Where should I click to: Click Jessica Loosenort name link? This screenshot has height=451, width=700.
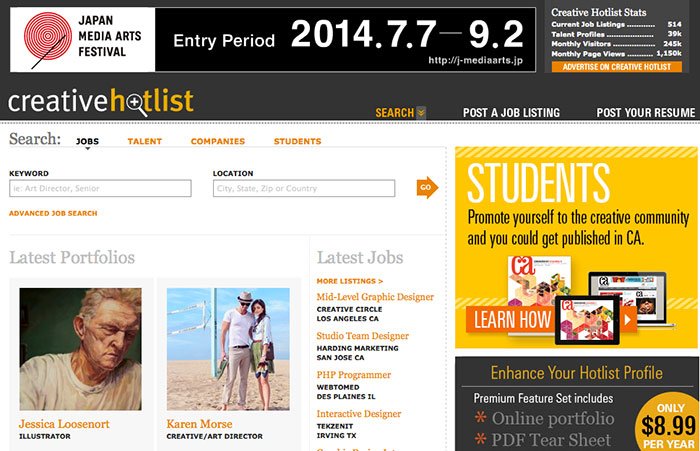click(64, 424)
